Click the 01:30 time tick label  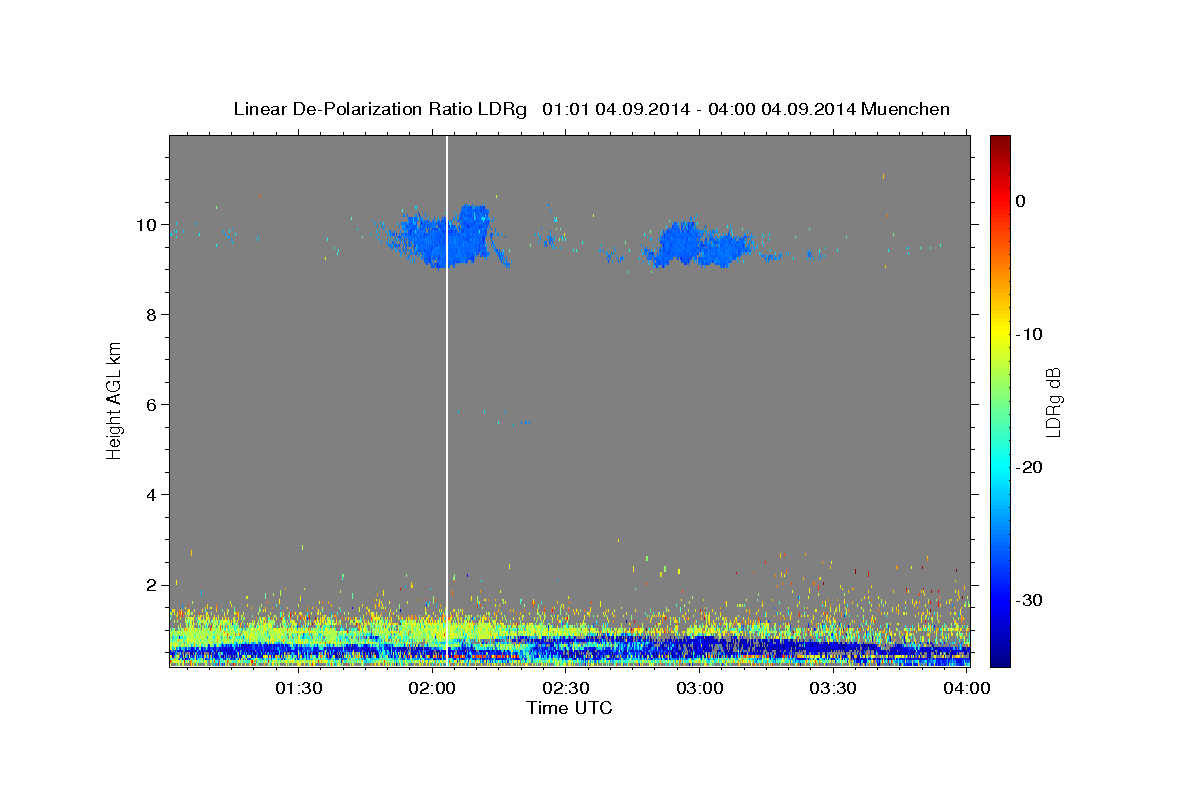click(x=298, y=688)
